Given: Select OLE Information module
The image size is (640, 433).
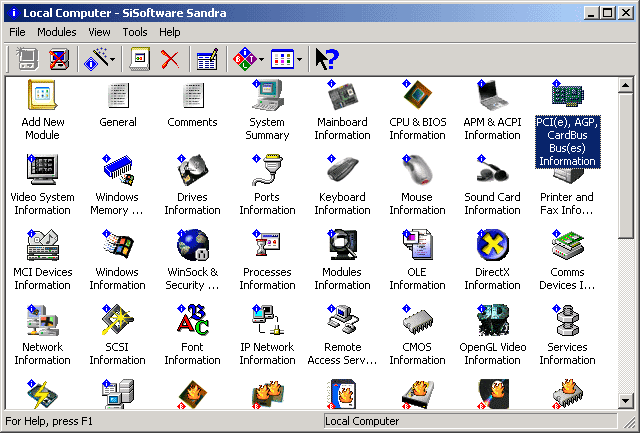Looking at the screenshot, I should click(x=417, y=245).
